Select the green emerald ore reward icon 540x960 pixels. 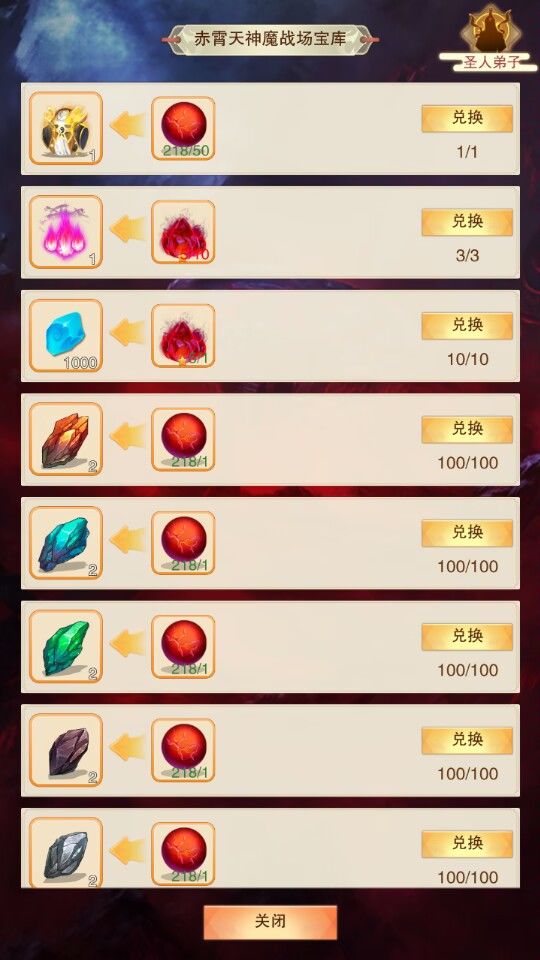tap(66, 647)
